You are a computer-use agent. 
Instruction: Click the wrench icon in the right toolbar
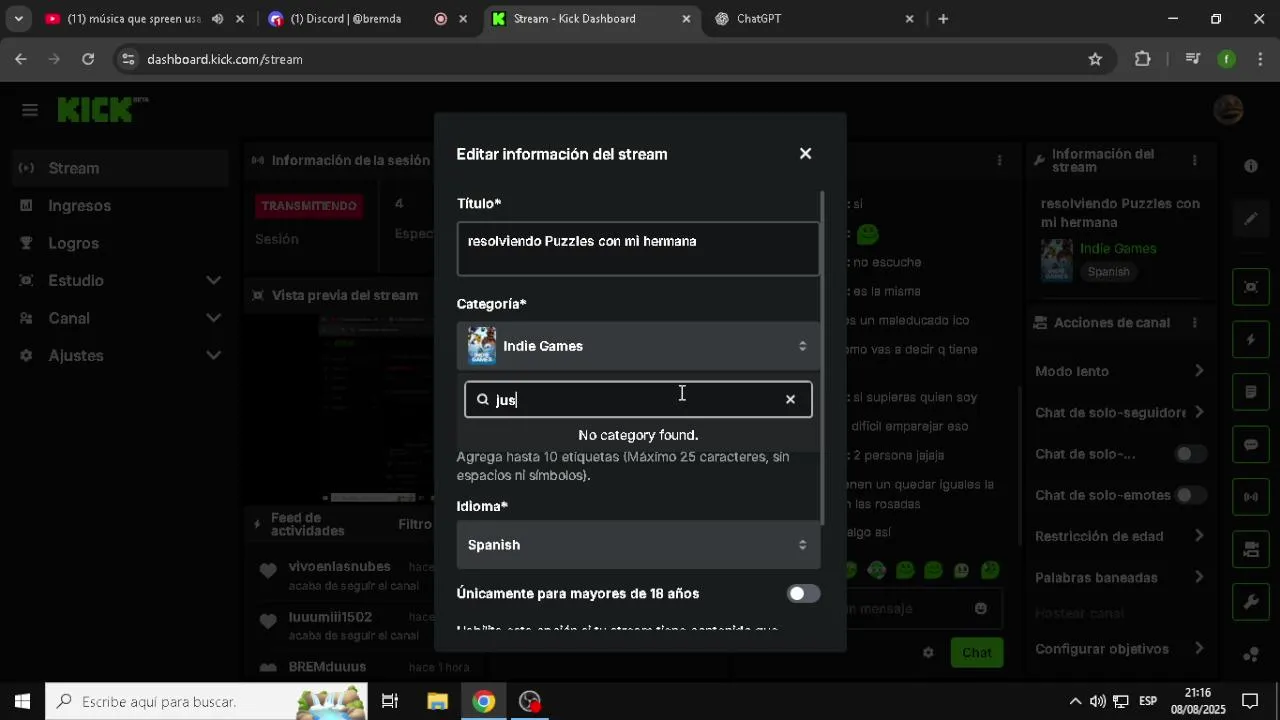point(1251,601)
